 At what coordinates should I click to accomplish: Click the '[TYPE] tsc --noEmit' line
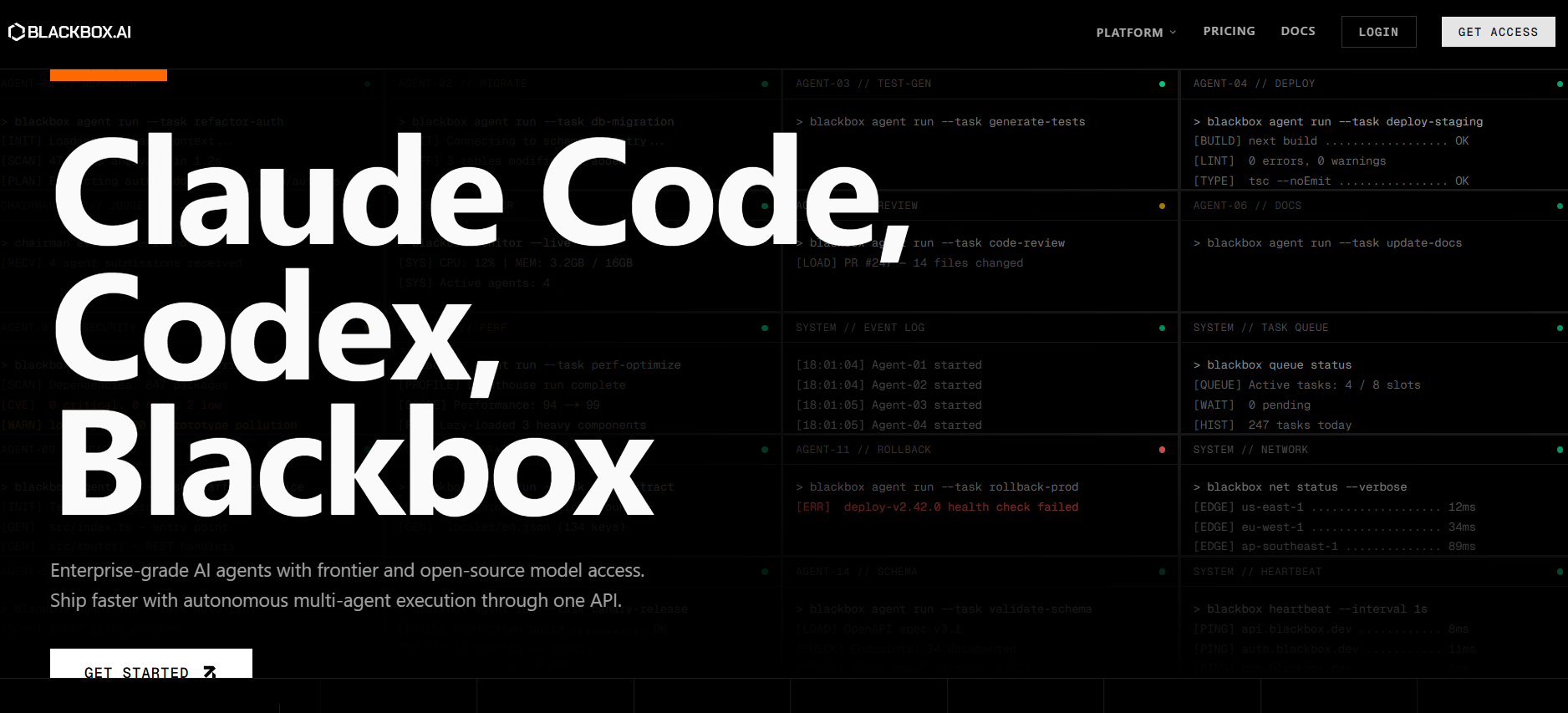point(1331,181)
